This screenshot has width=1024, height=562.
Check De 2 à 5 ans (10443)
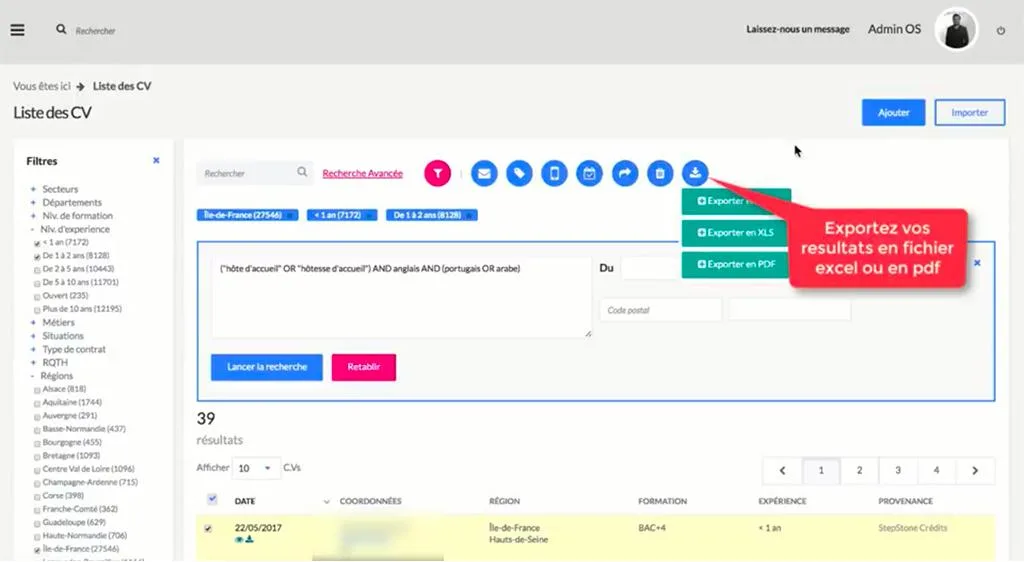[37, 270]
